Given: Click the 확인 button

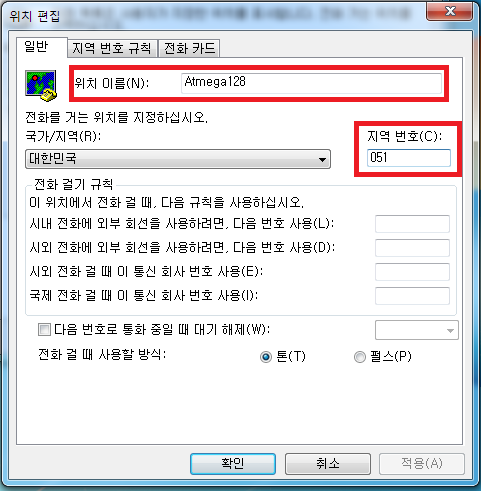Looking at the screenshot, I should 233,463.
